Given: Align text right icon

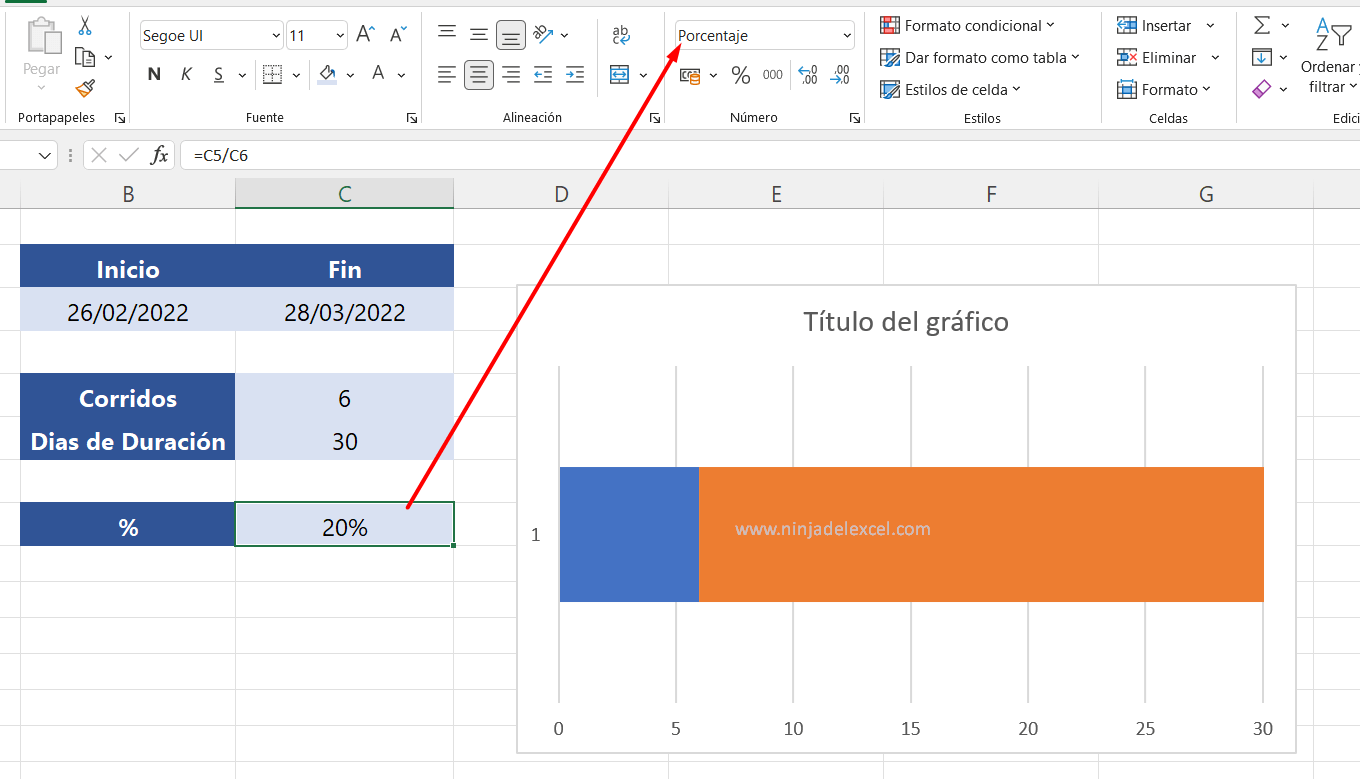Looking at the screenshot, I should pyautogui.click(x=511, y=74).
